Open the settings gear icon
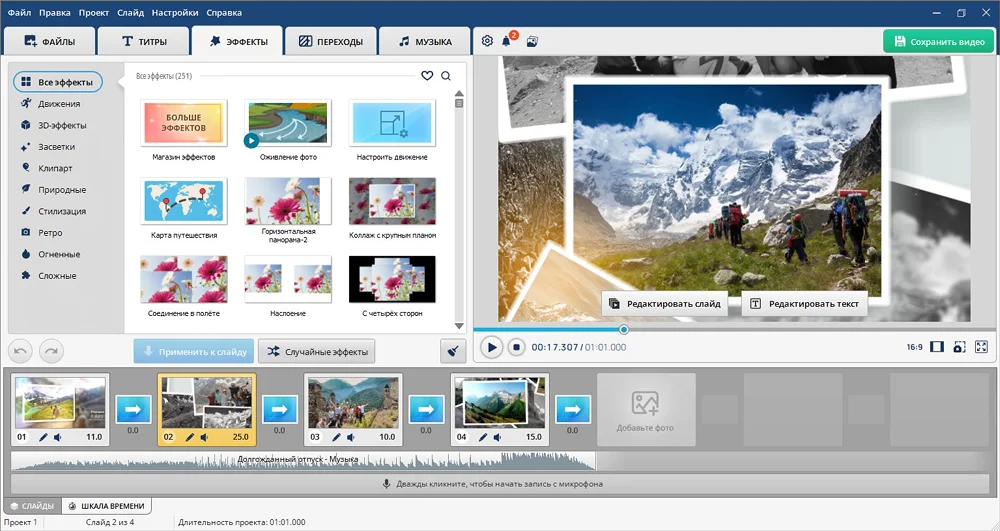Image resolution: width=1000 pixels, height=531 pixels. (487, 41)
